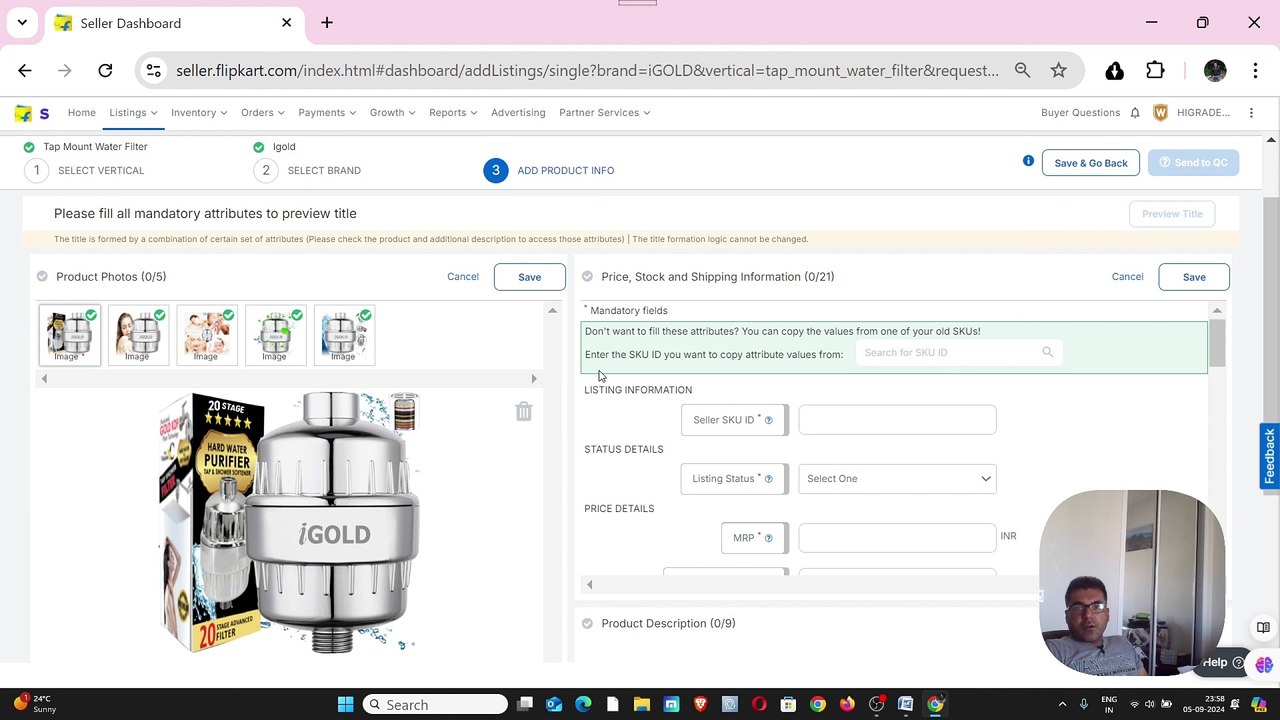The width and height of the screenshot is (1280, 720).
Task: Click the blue info icon beside Save & Go Back
Action: click(1028, 161)
